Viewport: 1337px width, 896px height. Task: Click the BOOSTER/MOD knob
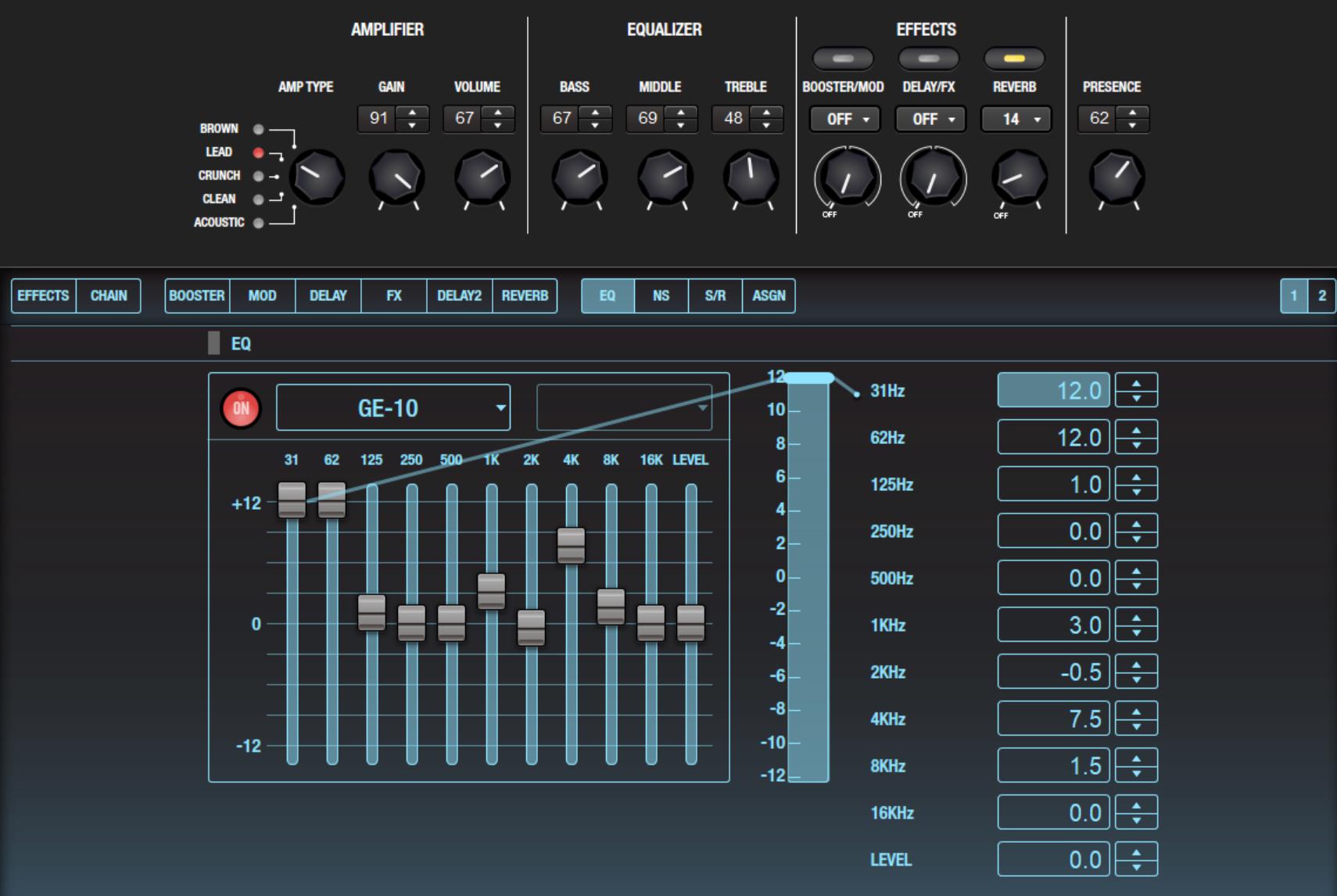pos(848,179)
